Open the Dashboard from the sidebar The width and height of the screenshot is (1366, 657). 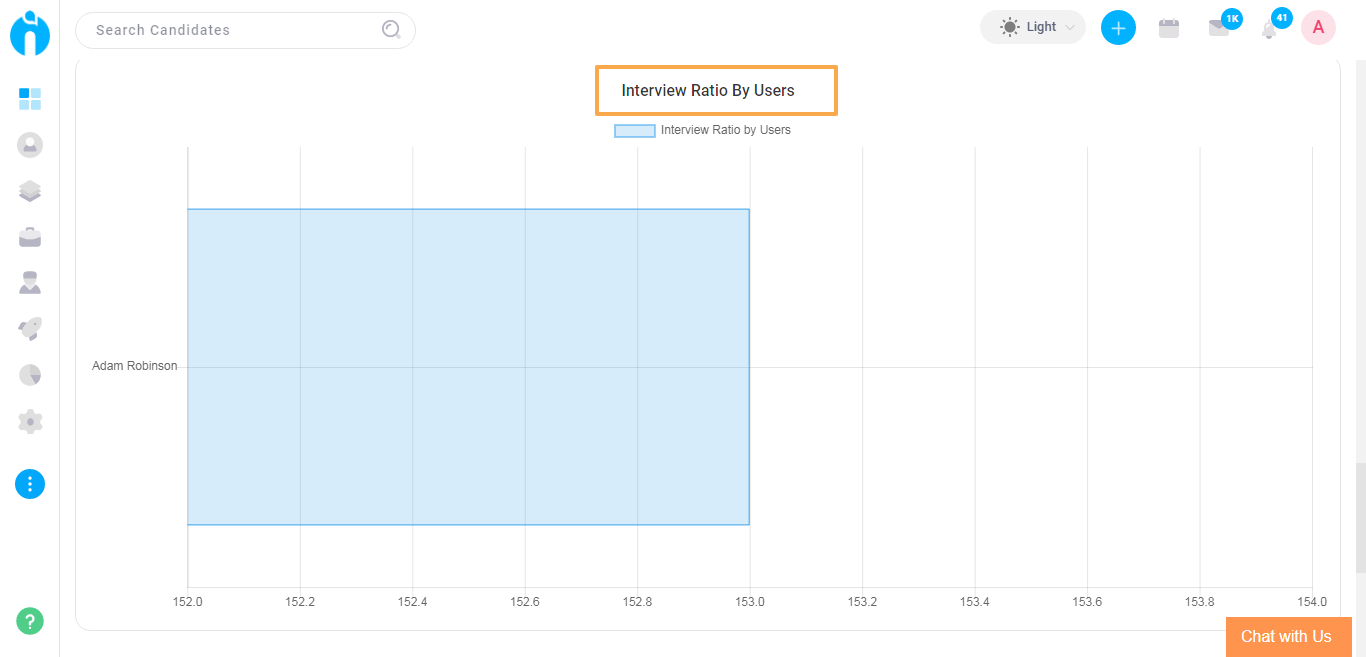point(30,99)
